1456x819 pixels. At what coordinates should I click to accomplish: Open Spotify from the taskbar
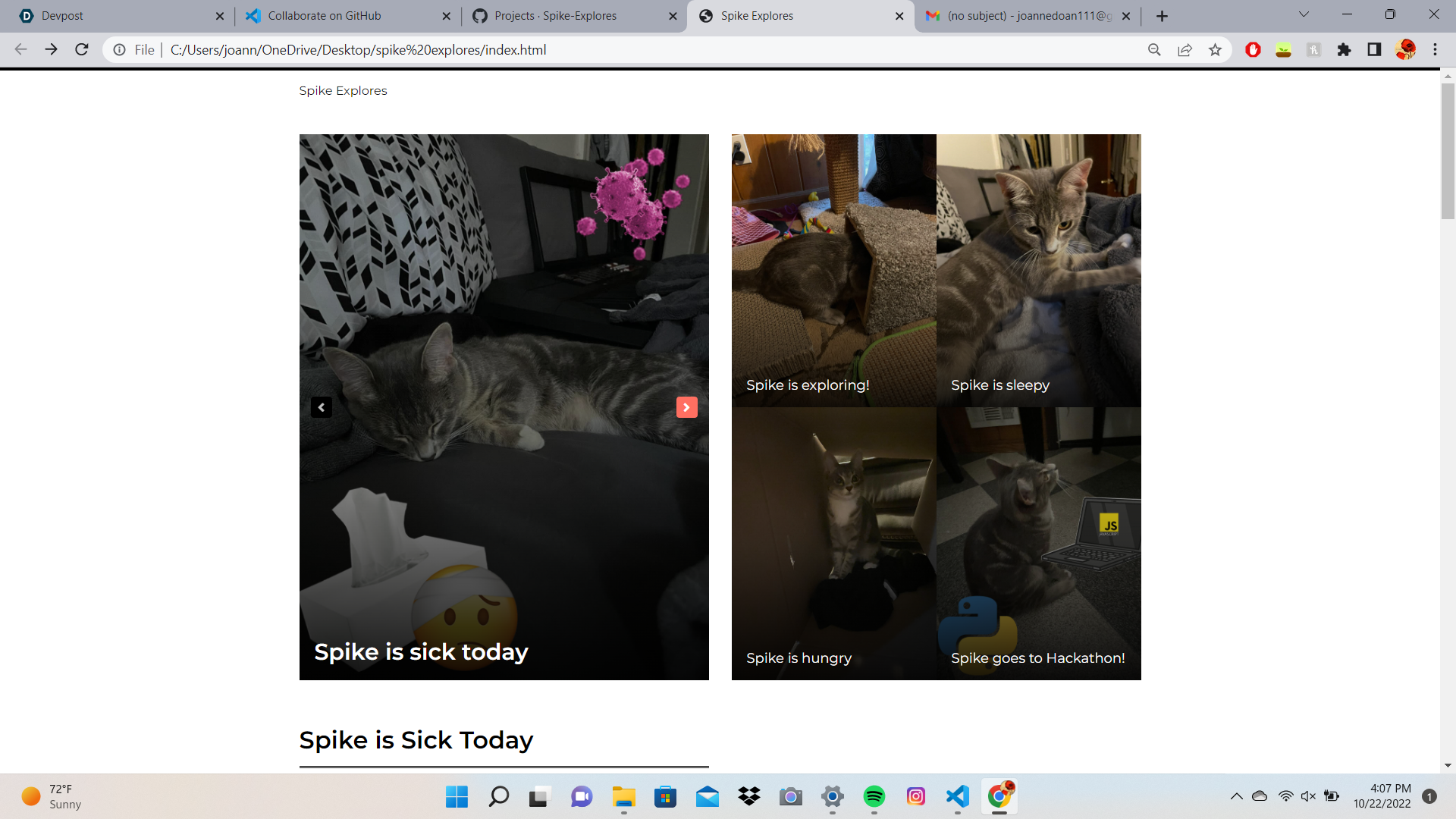click(874, 796)
